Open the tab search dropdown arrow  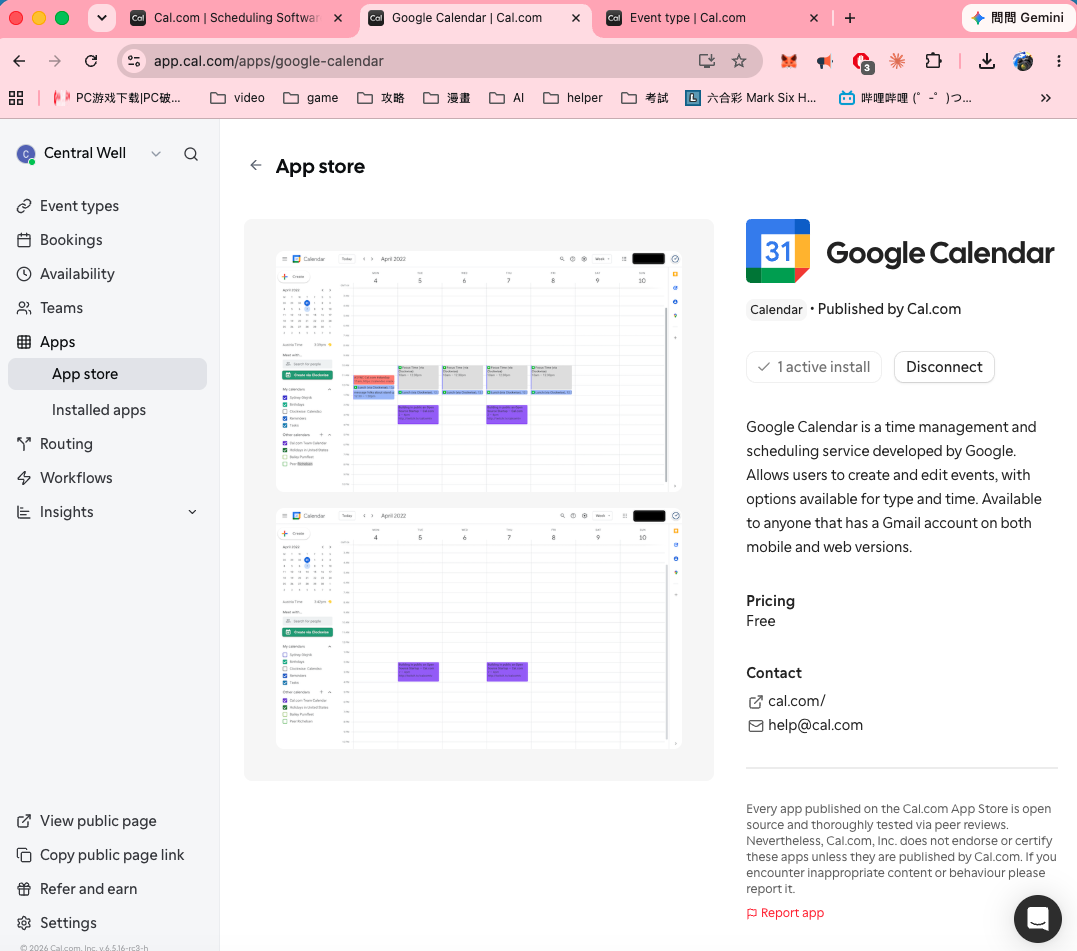(102, 18)
